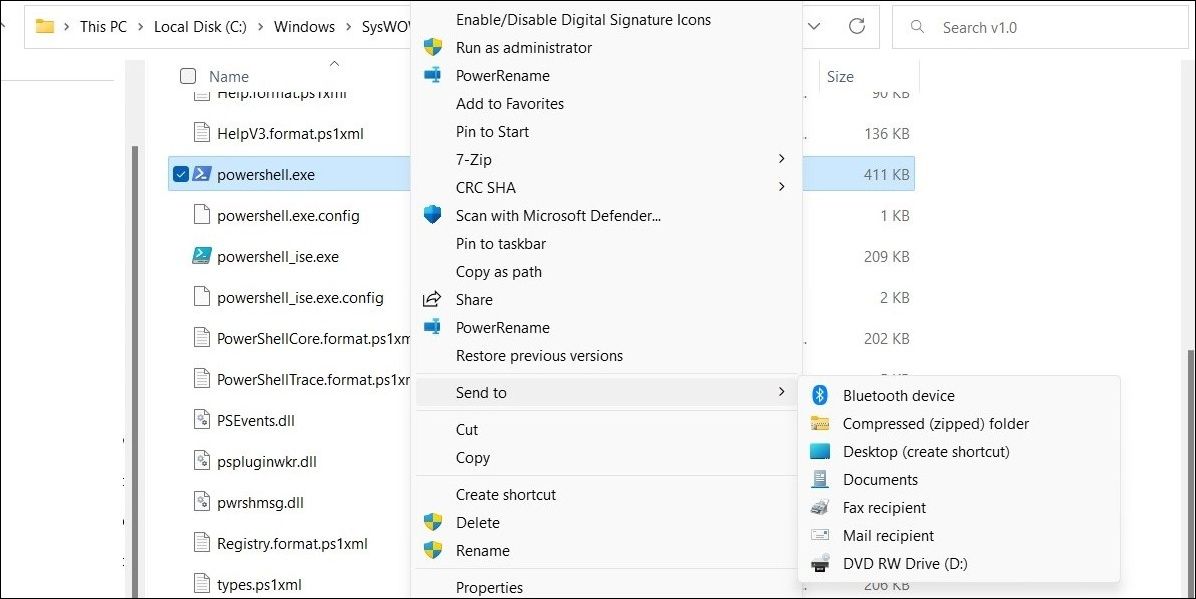Click the powershell_ise.exe file icon
The width and height of the screenshot is (1196, 599).
201,257
